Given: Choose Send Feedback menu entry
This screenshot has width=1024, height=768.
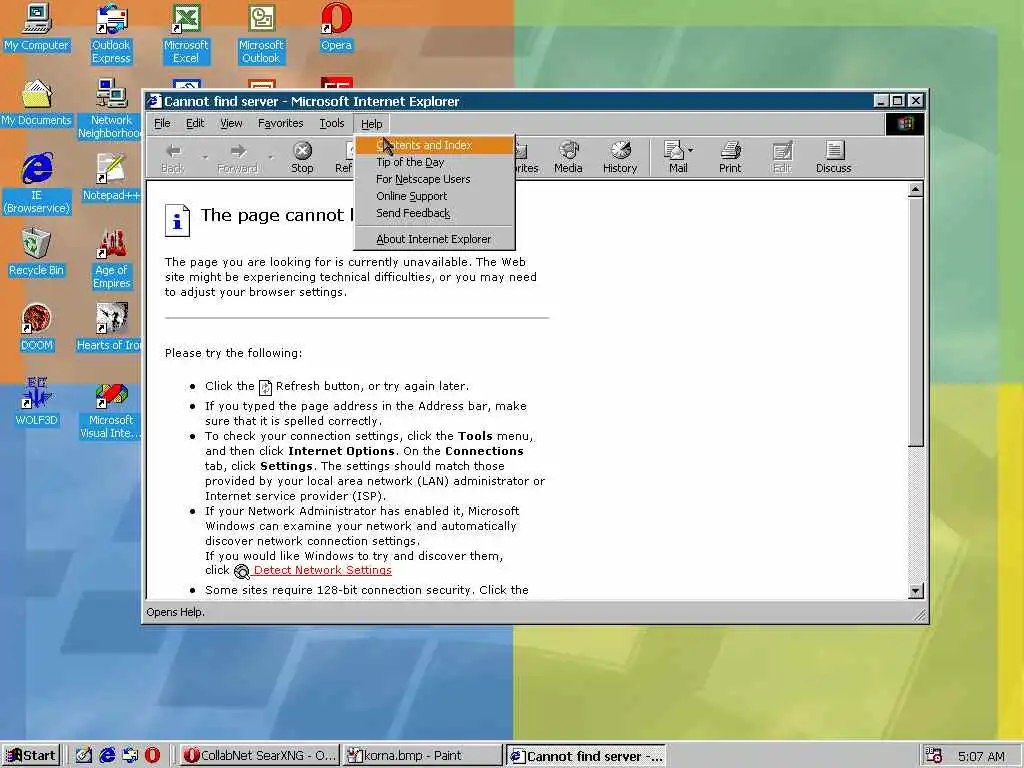Looking at the screenshot, I should click(434, 213).
